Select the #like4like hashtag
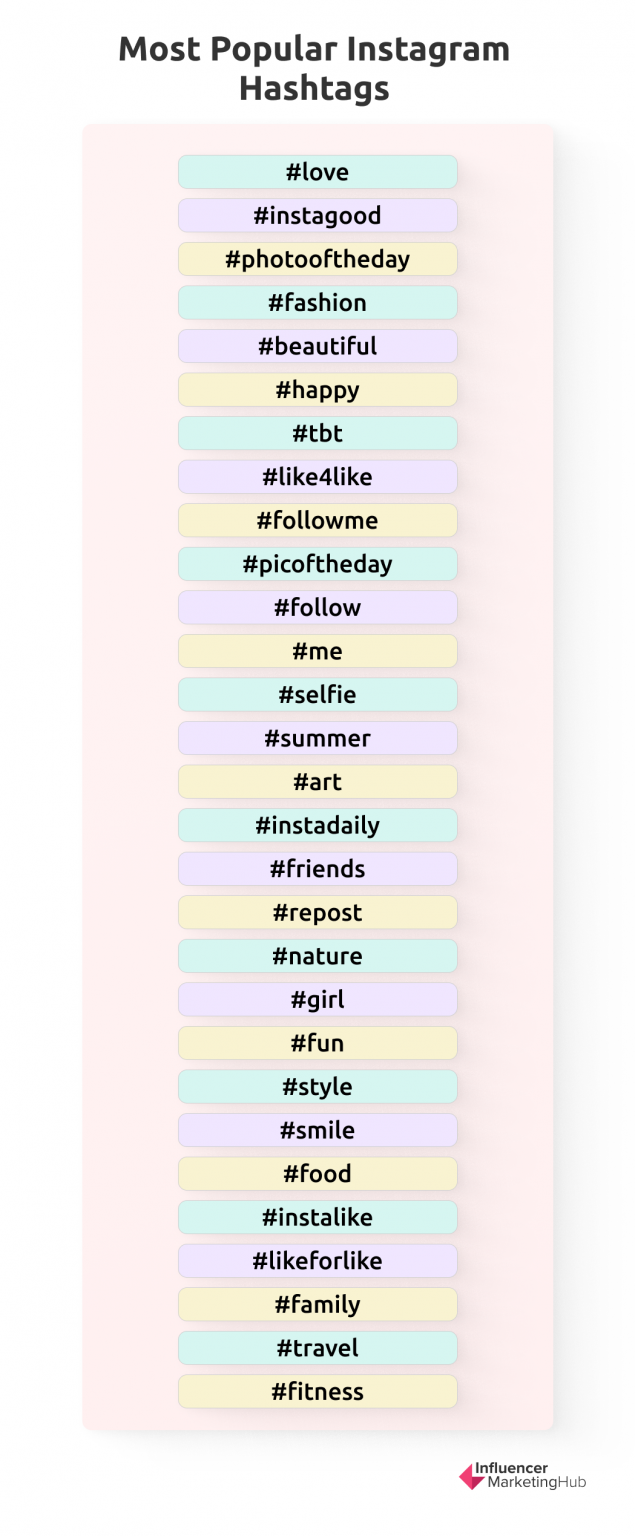The image size is (635, 1536). click(317, 476)
